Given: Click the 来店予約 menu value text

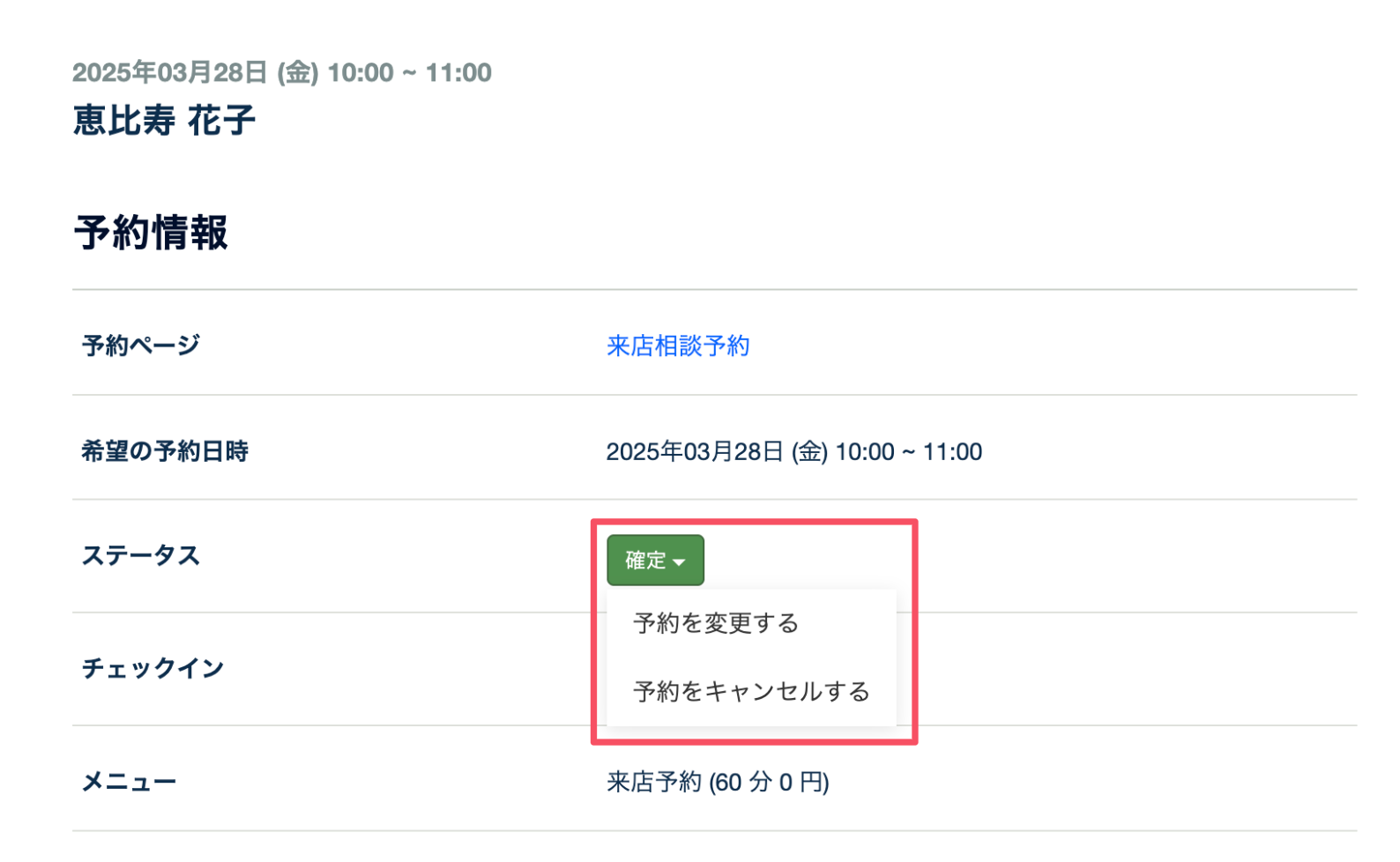Looking at the screenshot, I should coord(653,783).
